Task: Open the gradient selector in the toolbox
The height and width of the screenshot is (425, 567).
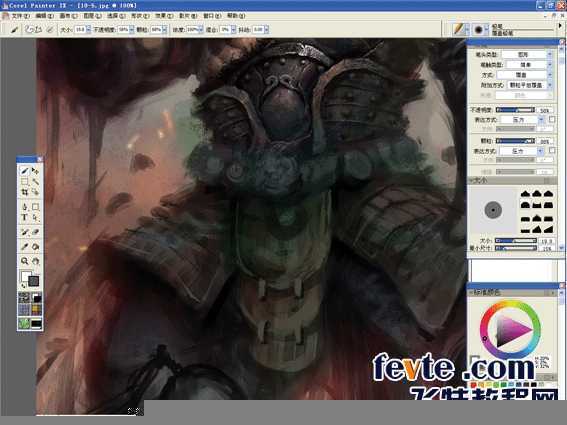Action: pyautogui.click(x=36, y=298)
